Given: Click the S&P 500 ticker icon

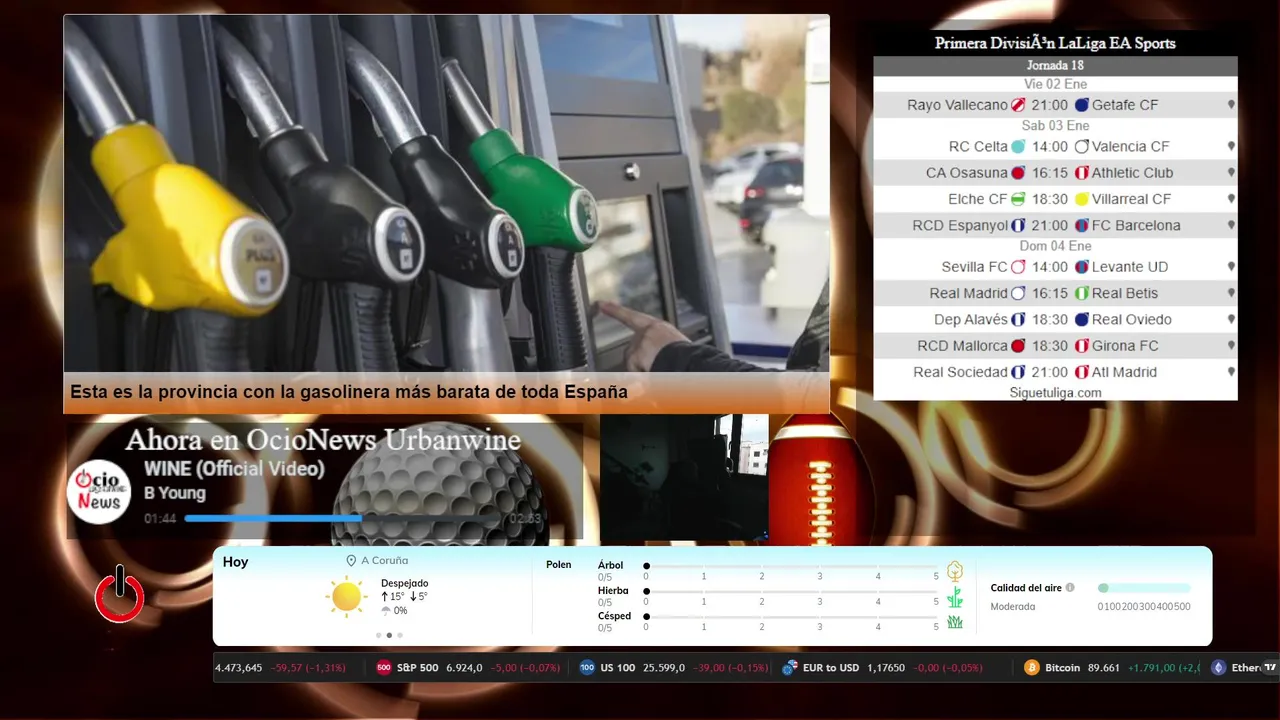Looking at the screenshot, I should tap(384, 668).
